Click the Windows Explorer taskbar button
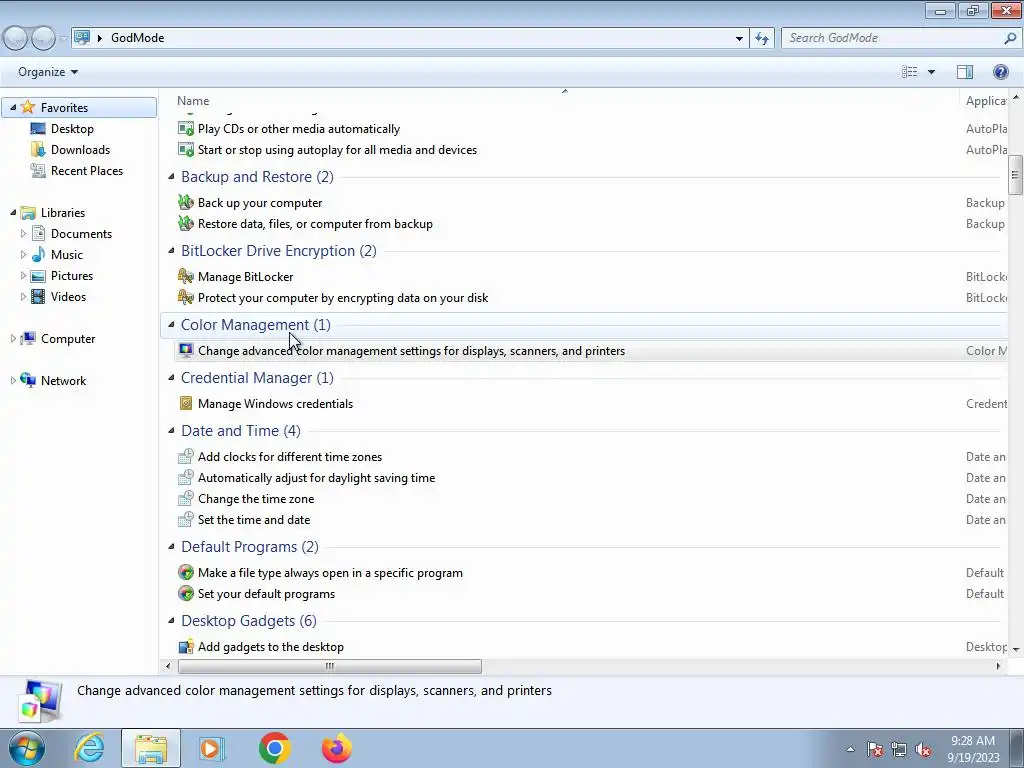Image resolution: width=1024 pixels, height=768 pixels. (150, 748)
